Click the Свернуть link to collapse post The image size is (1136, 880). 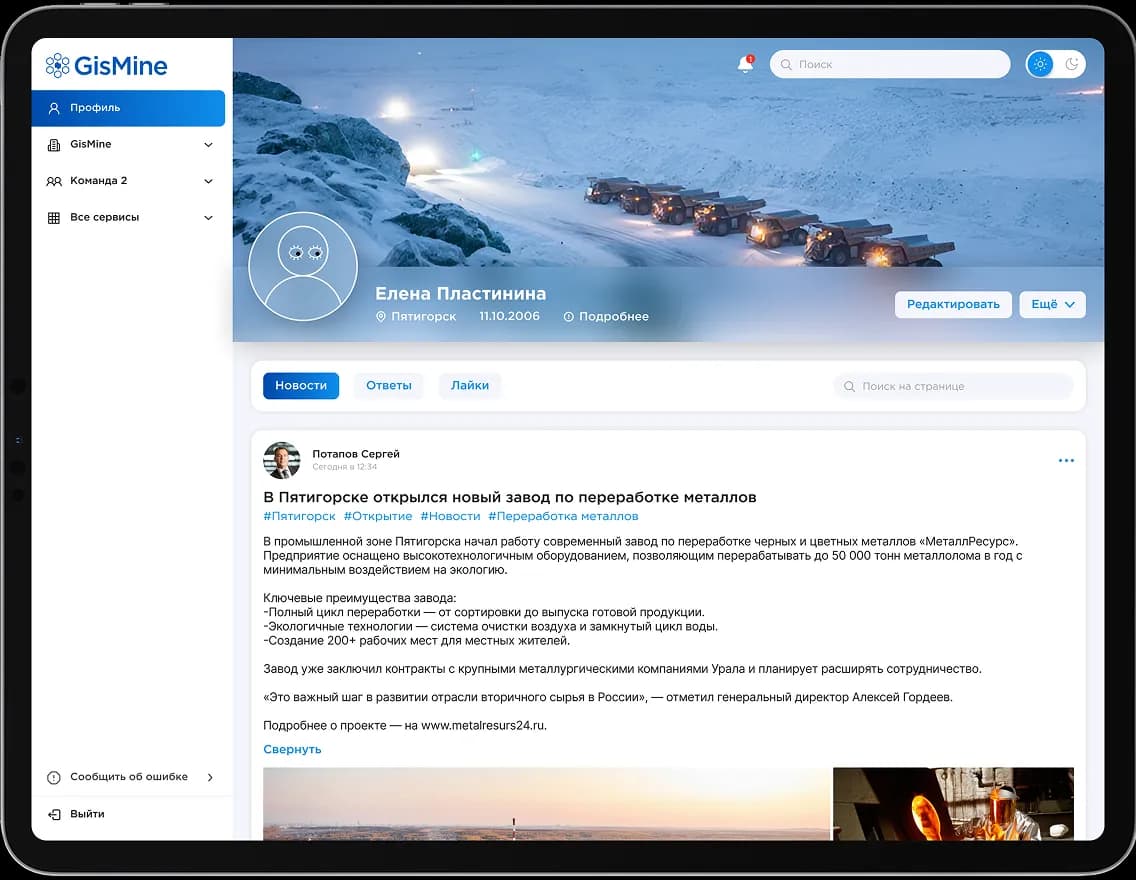292,749
